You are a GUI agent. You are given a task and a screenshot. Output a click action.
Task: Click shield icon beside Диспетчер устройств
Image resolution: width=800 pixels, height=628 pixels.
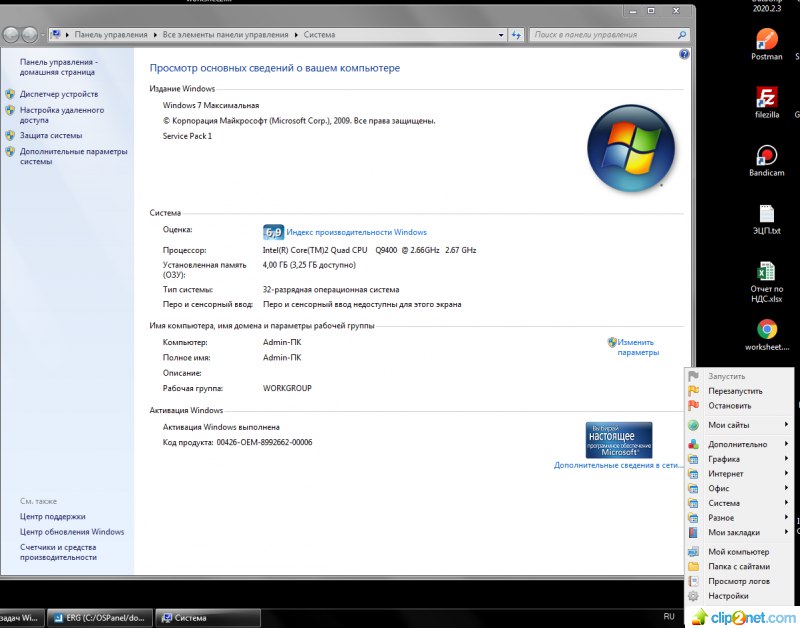tap(10, 94)
